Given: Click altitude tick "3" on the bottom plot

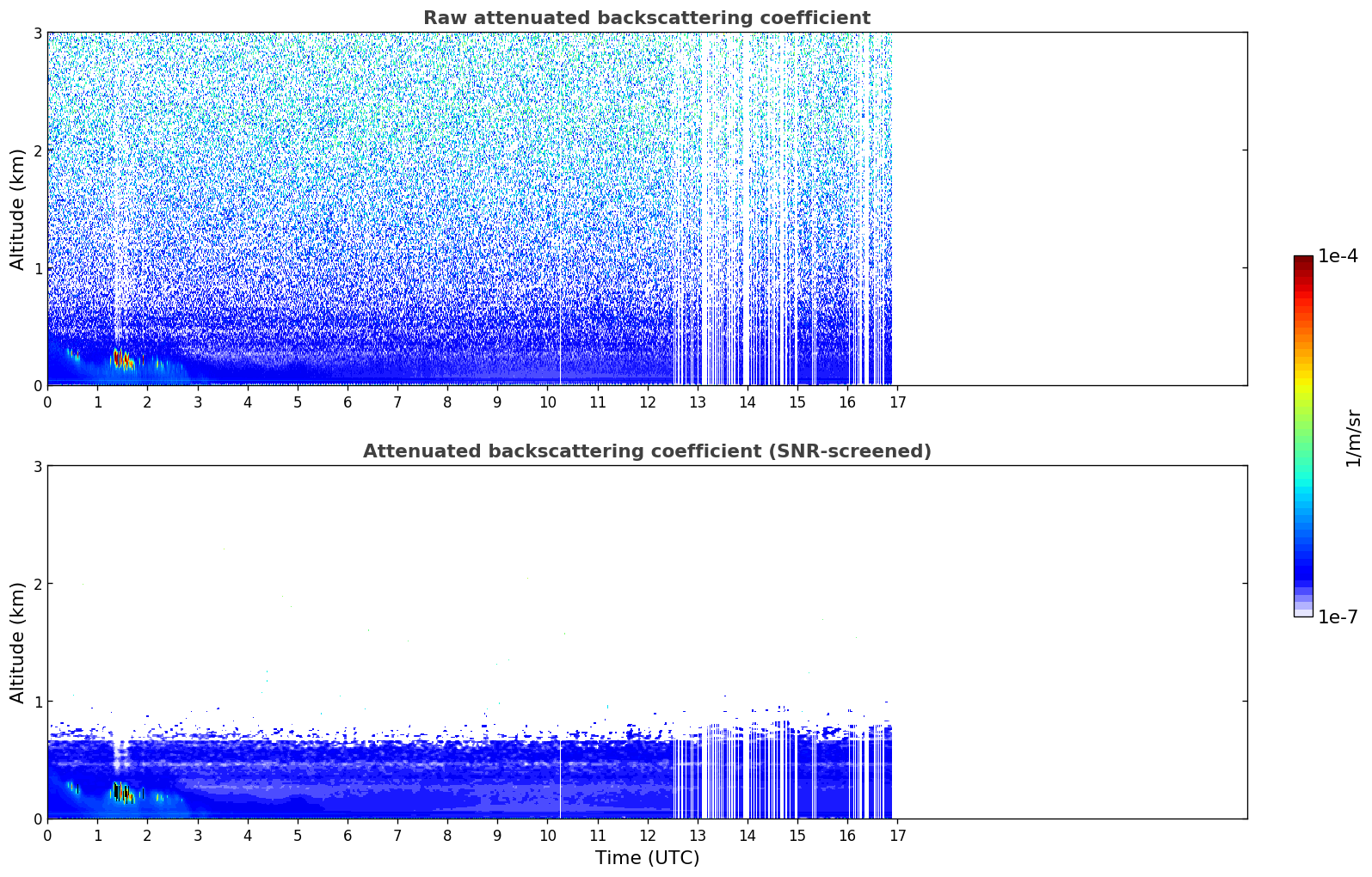Looking at the screenshot, I should [x=38, y=466].
